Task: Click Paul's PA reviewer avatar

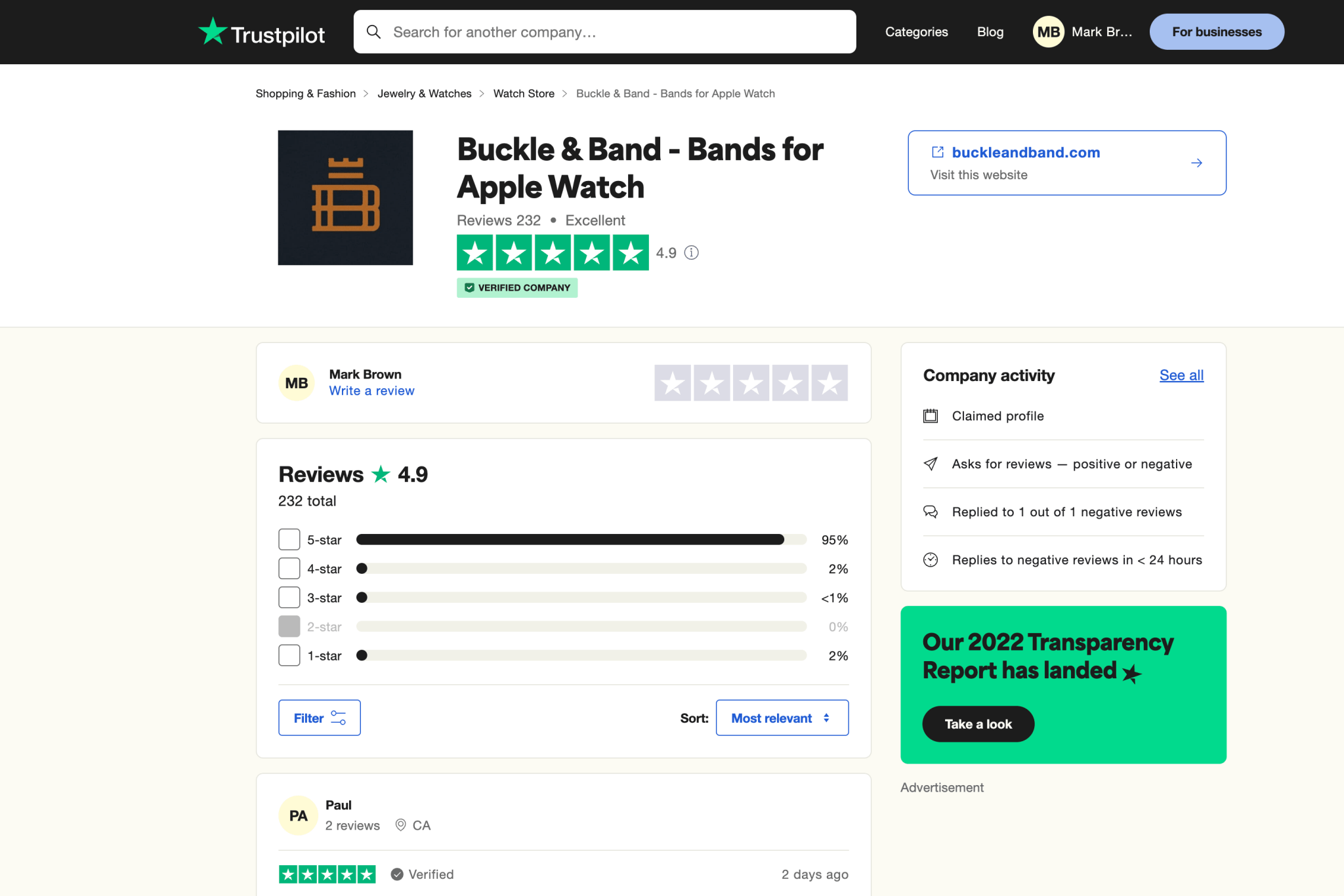Action: (x=298, y=815)
